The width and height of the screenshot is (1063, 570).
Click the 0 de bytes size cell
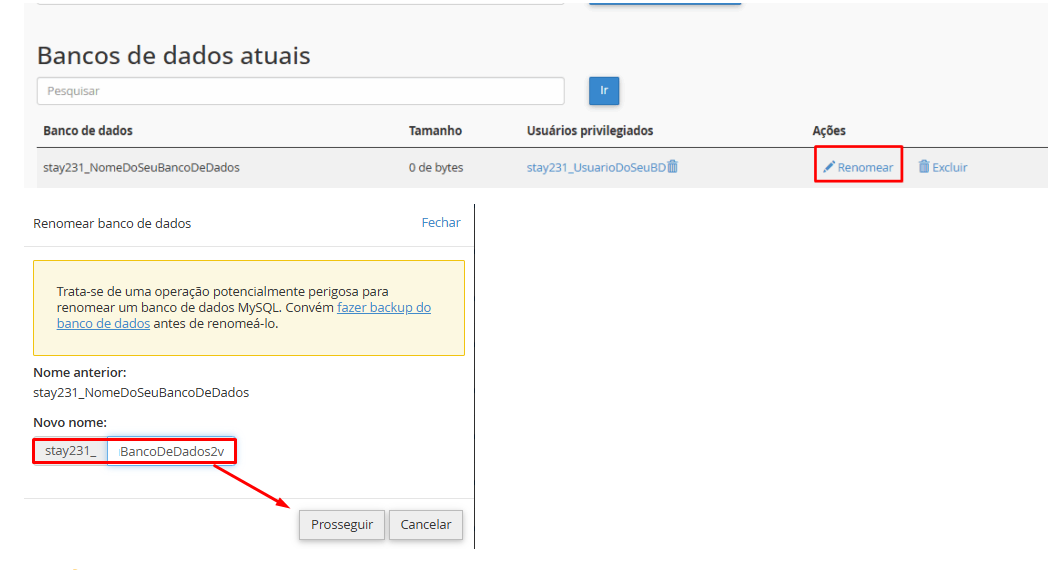(436, 167)
